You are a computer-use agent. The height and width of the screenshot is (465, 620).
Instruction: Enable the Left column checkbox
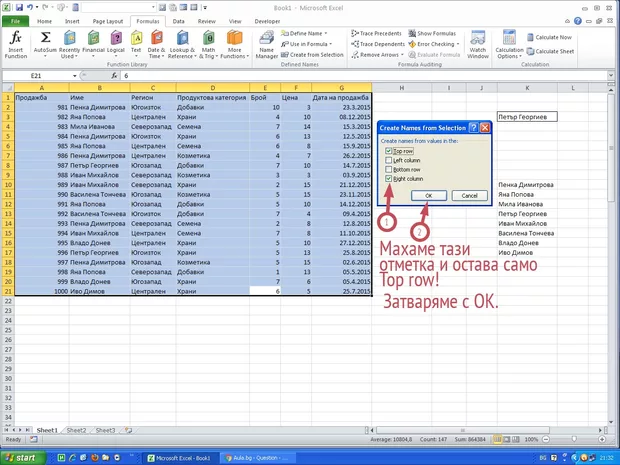[x=388, y=160]
